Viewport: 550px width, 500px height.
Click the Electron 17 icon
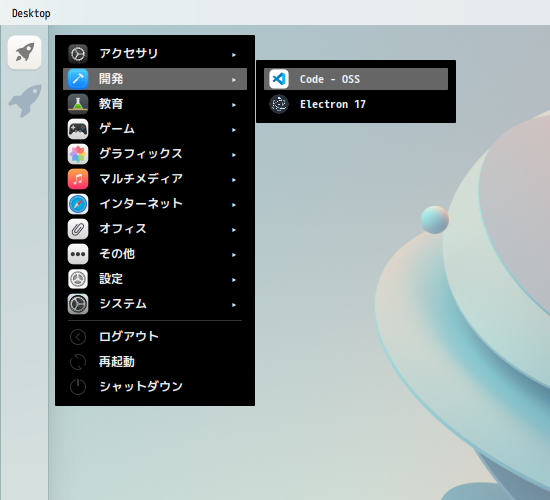pos(279,104)
